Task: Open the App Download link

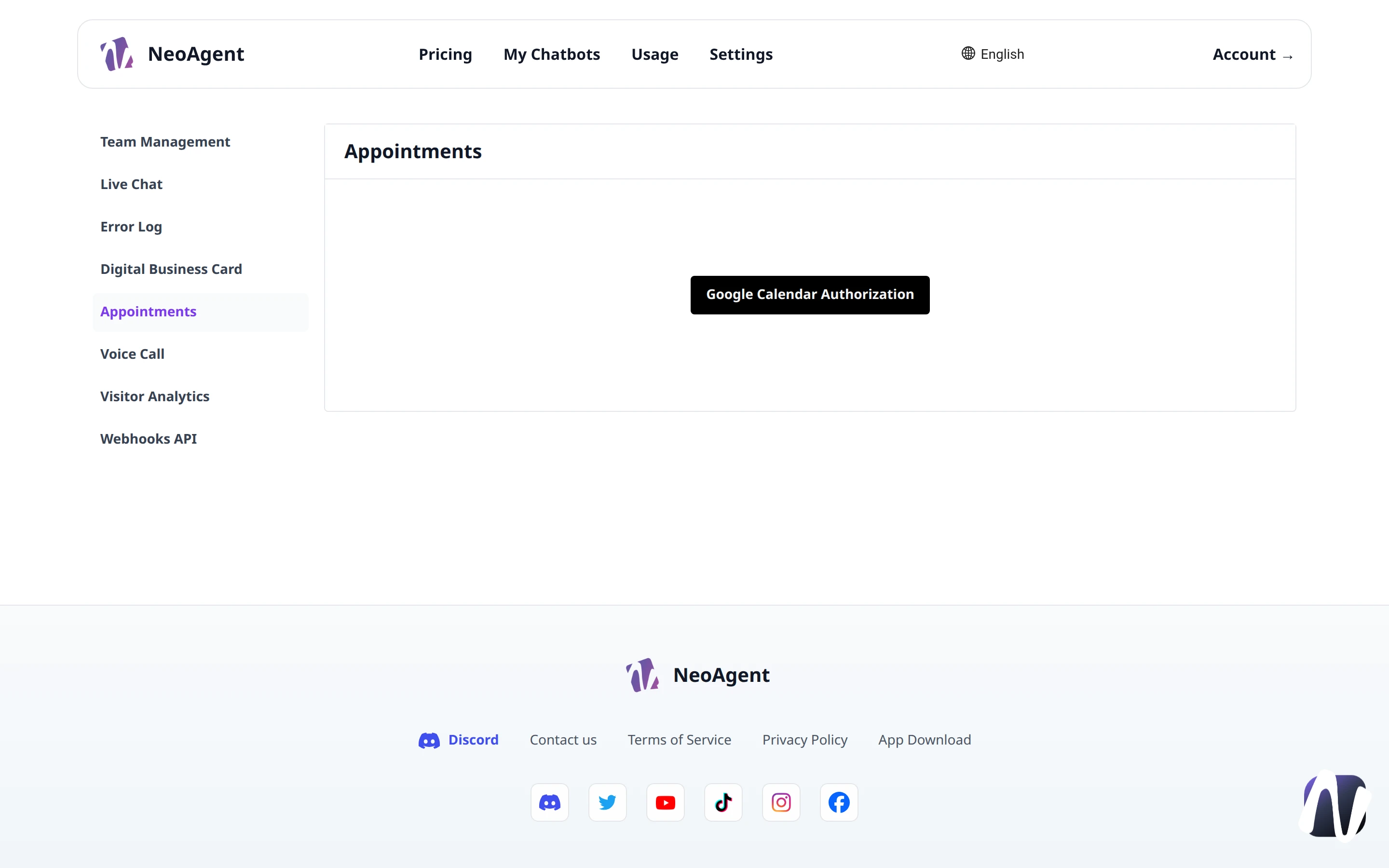Action: 925,740
